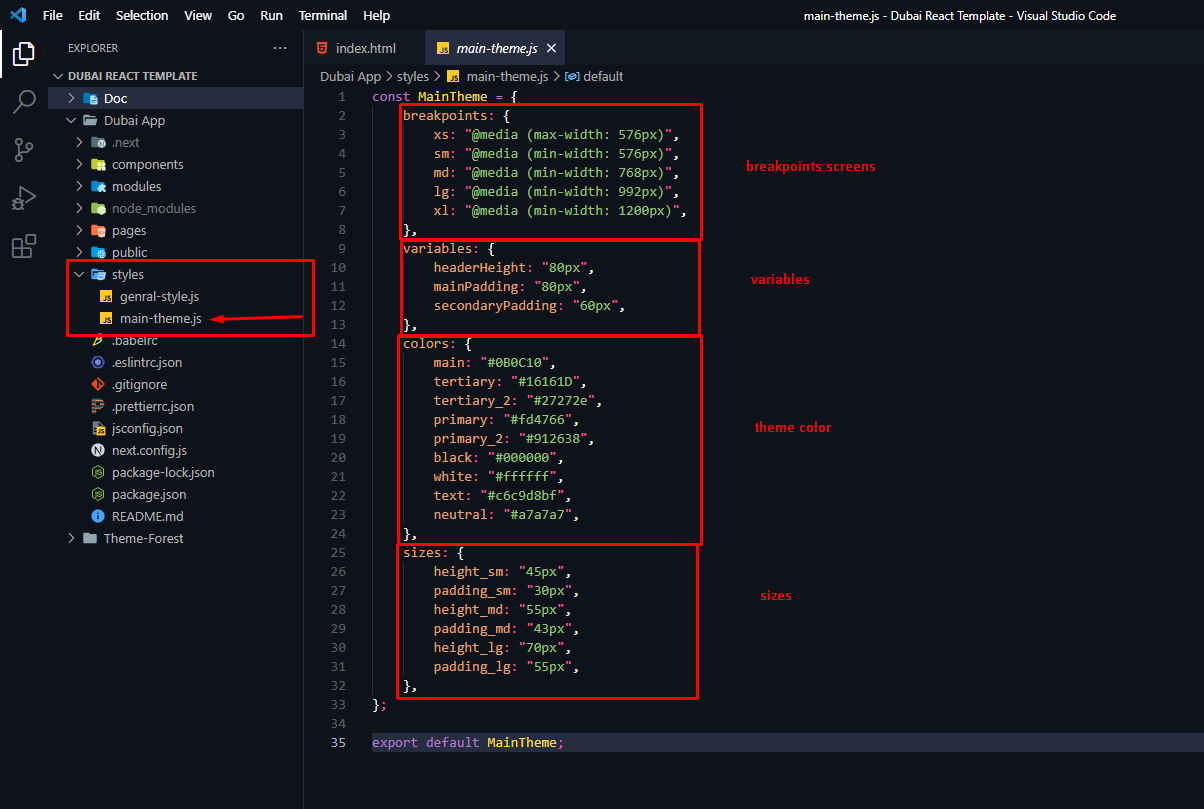Open the Run and Debug view

point(24,198)
